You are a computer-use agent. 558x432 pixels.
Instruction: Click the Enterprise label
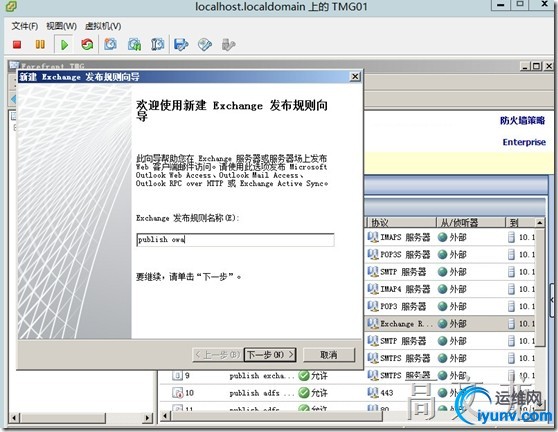tap(524, 142)
